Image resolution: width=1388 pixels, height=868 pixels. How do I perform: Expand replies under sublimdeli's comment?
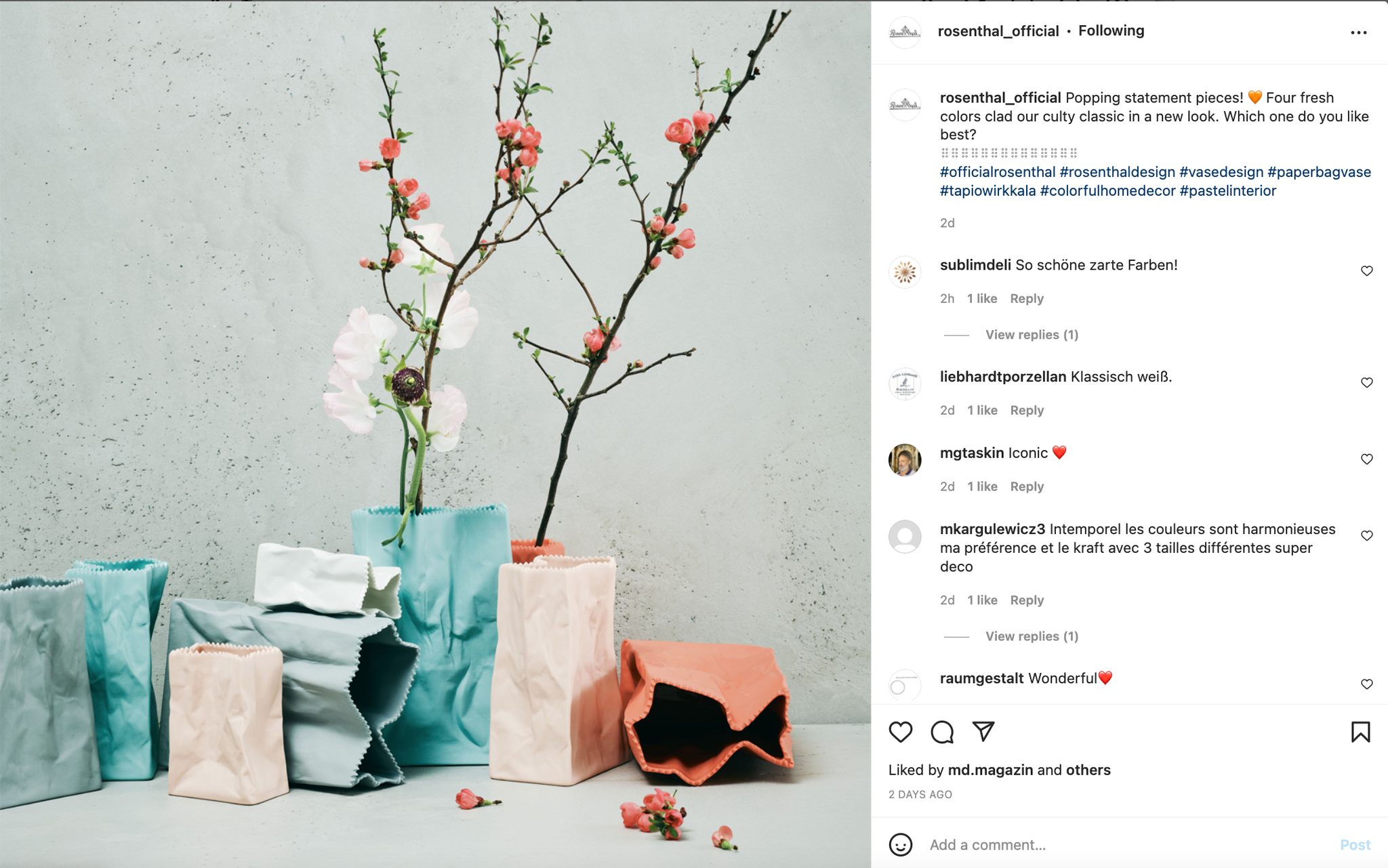(1032, 335)
